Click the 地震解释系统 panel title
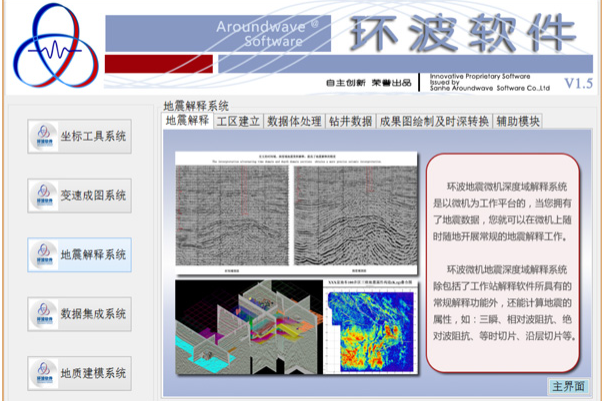The height and width of the screenshot is (401, 602). [196, 106]
